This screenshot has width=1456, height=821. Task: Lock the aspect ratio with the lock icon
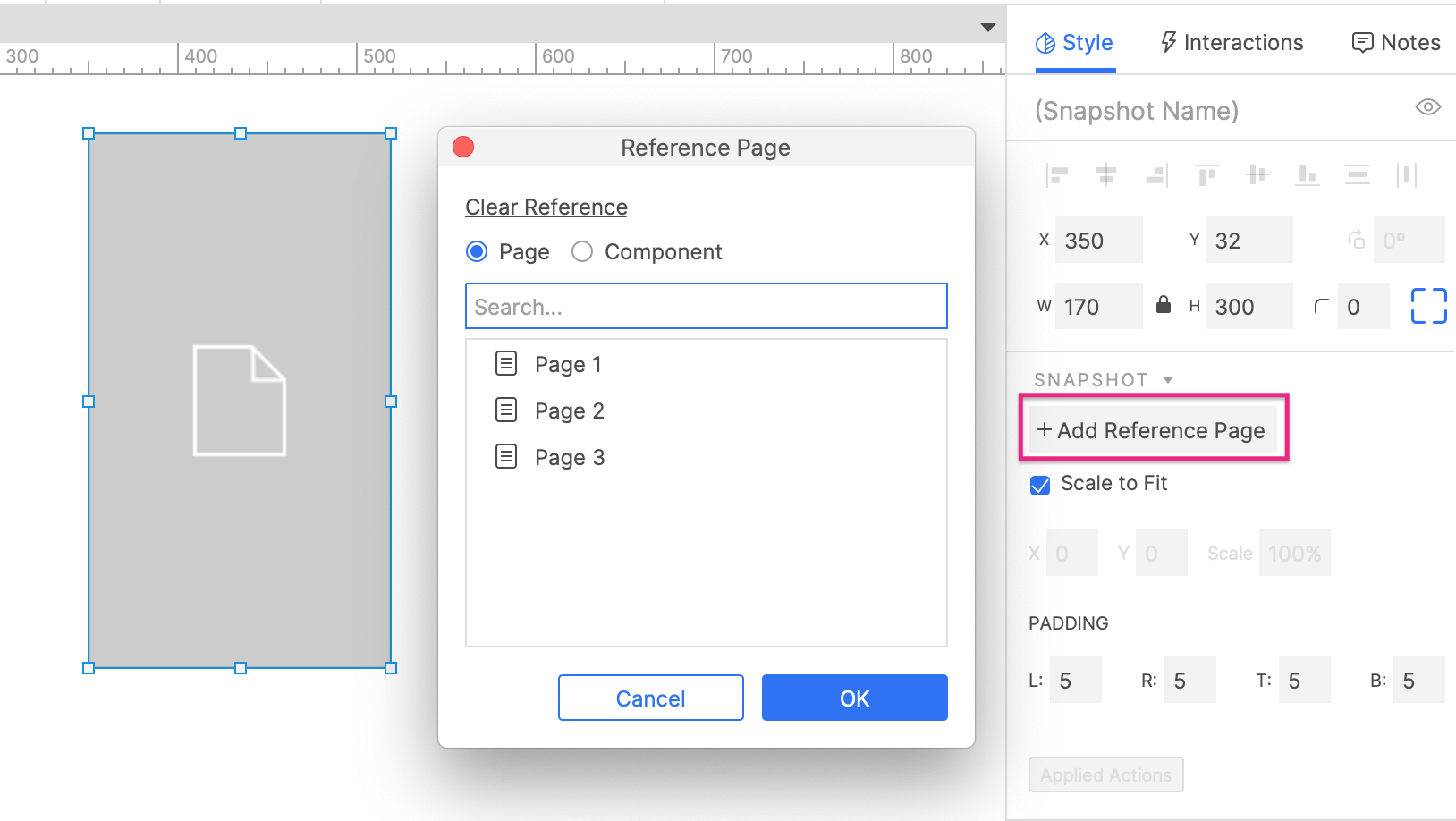tap(1164, 305)
